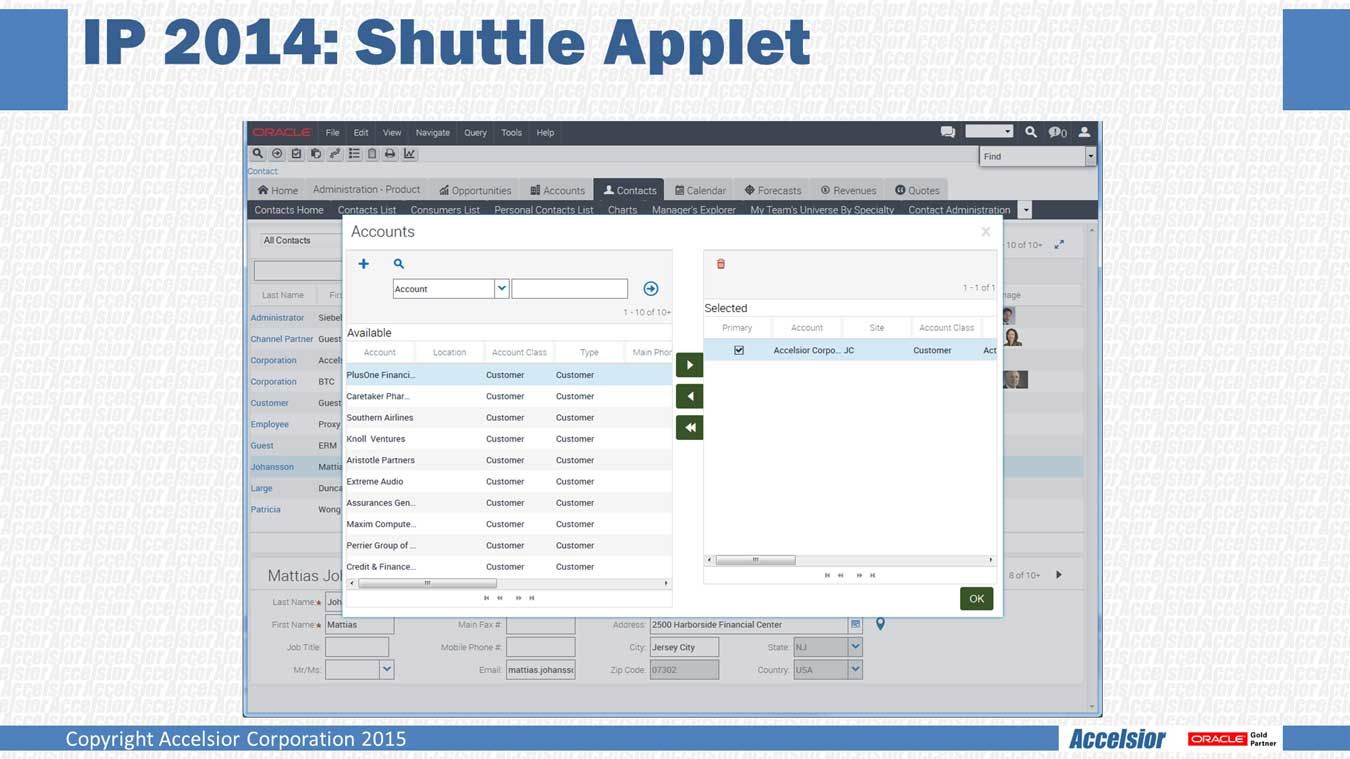Delete selected account with red trash icon
The width and height of the screenshot is (1350, 759).
(721, 264)
